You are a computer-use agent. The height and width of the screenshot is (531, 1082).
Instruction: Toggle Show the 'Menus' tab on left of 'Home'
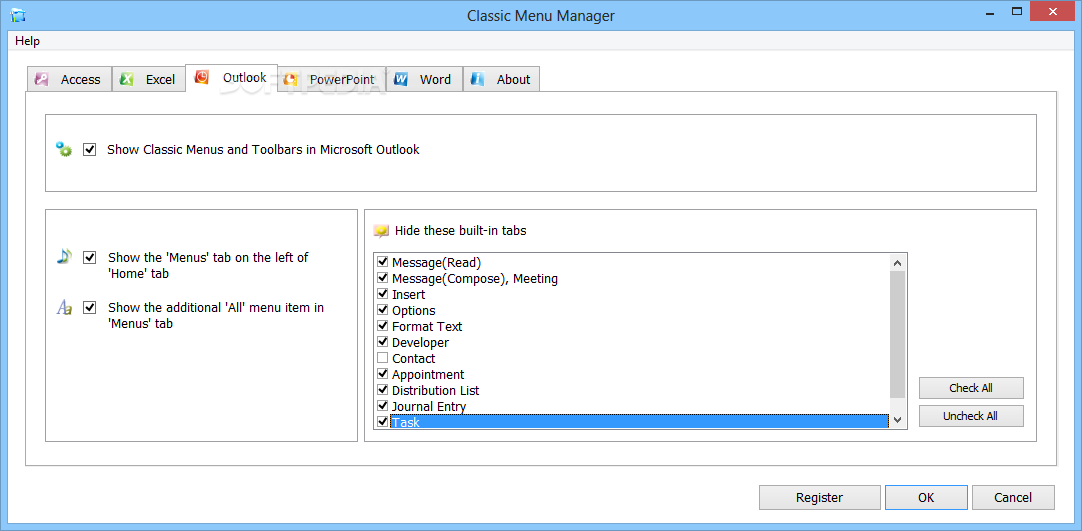90,257
